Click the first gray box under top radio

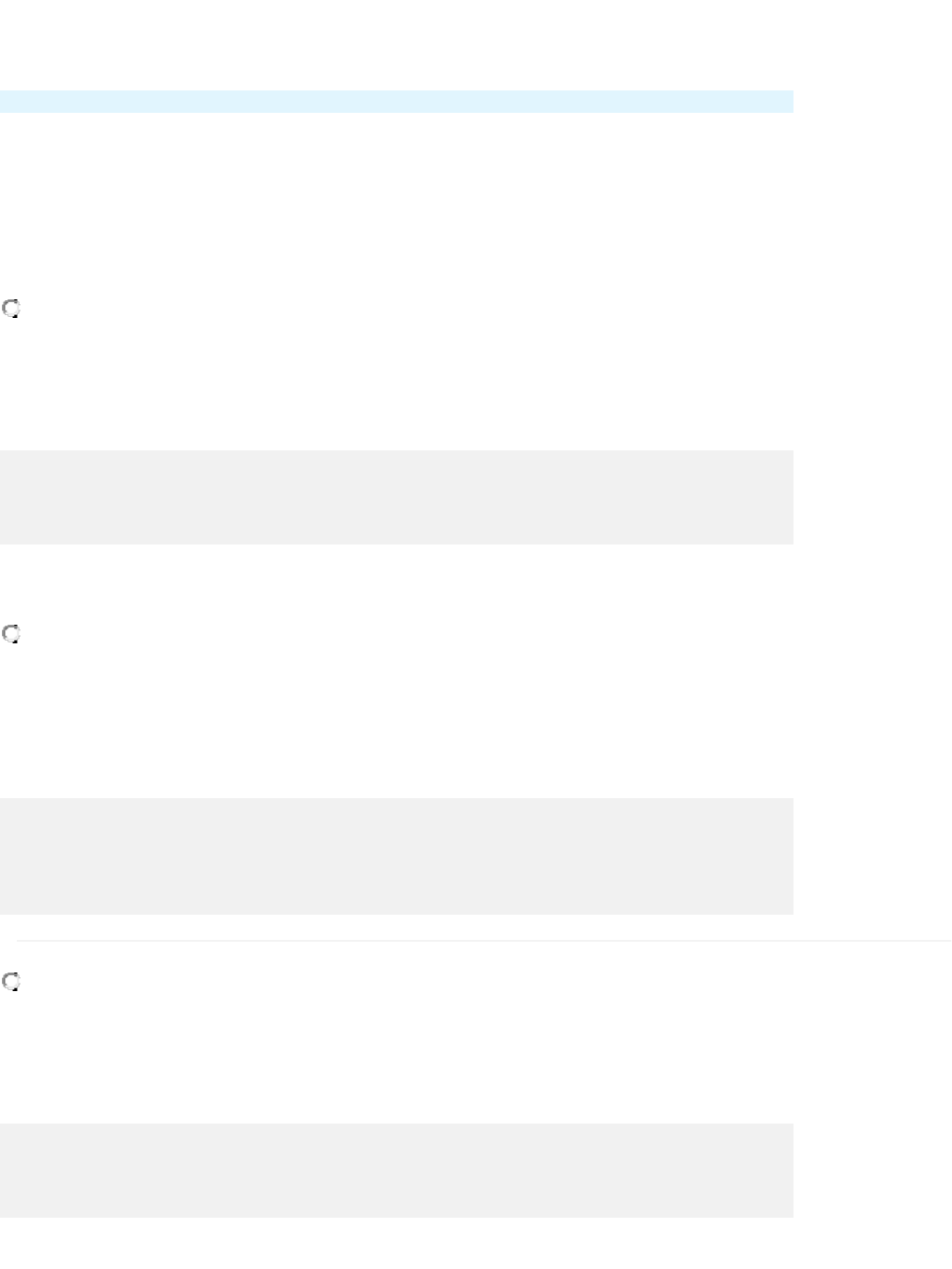coord(396,497)
